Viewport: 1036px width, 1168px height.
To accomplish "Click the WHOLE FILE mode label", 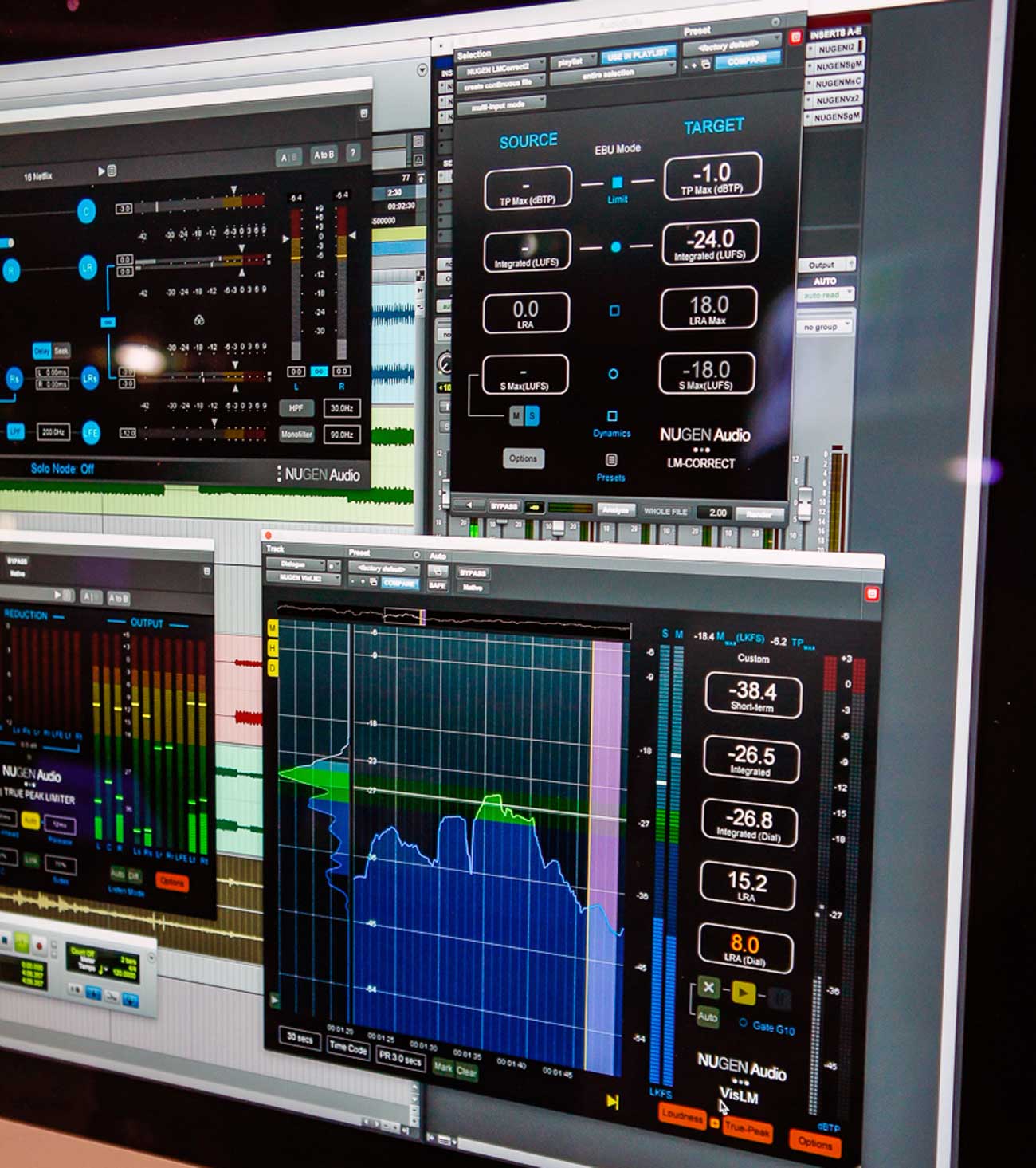I will pos(665,511).
